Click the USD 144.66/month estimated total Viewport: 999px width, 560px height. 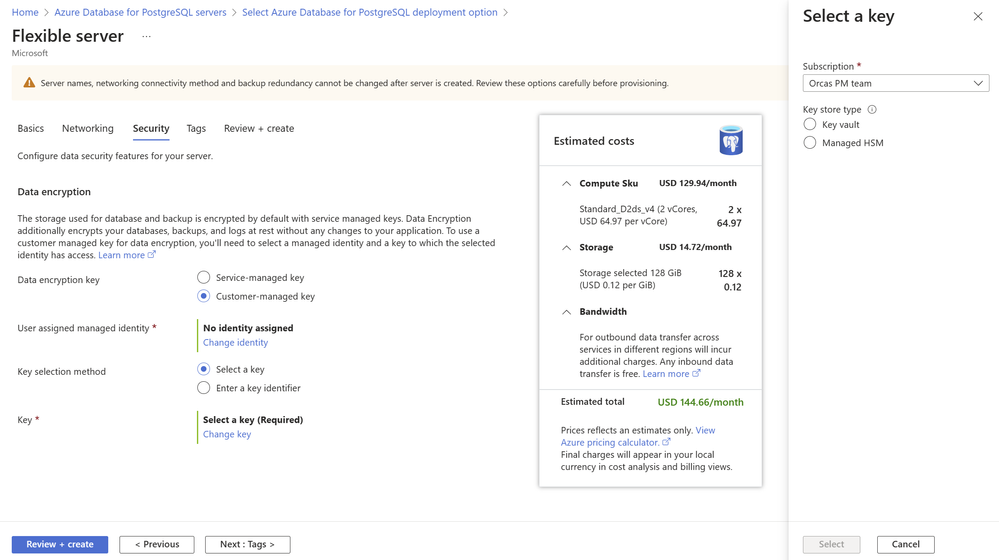click(x=700, y=402)
